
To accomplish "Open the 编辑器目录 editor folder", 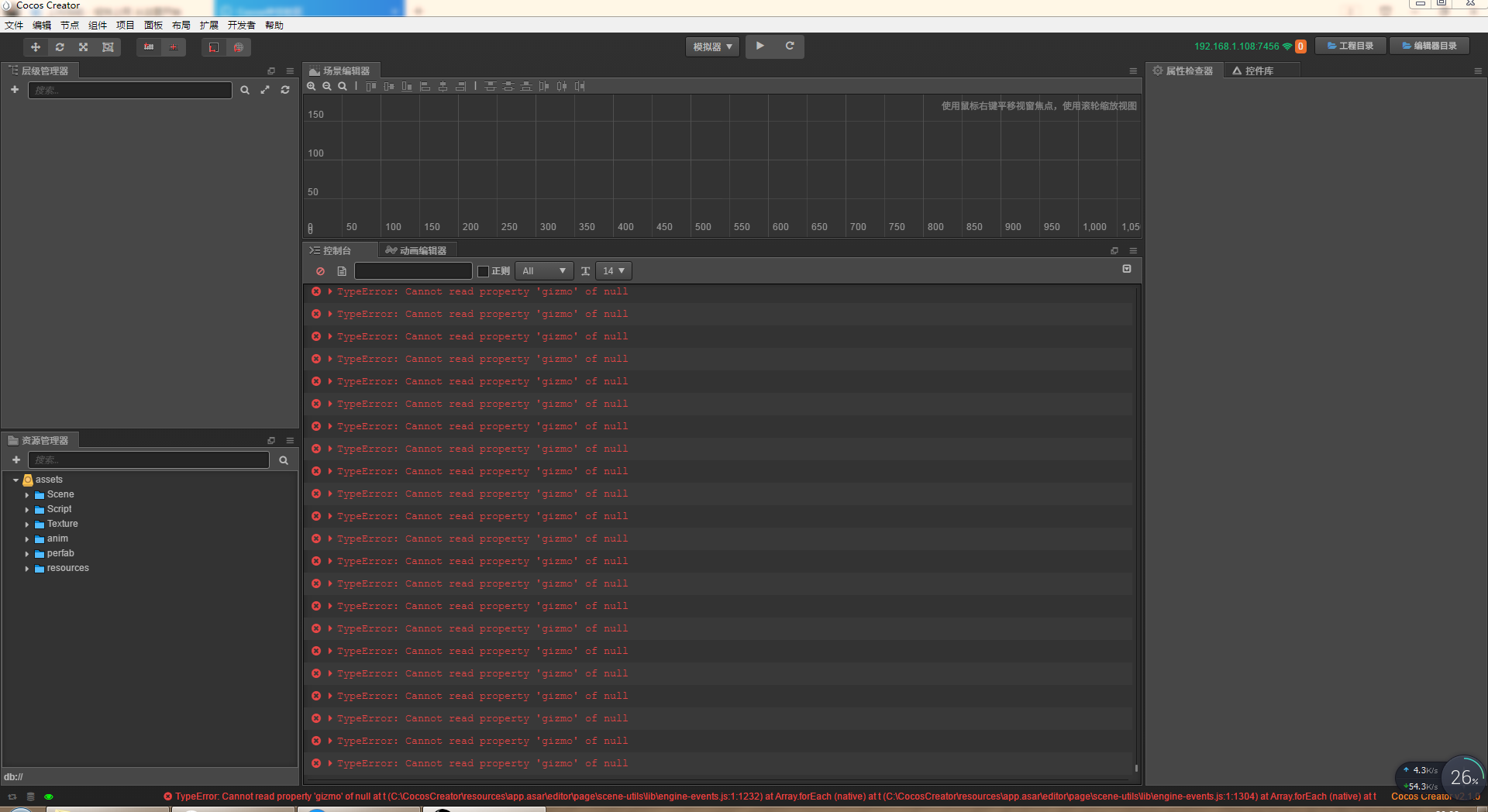I will (x=1430, y=46).
